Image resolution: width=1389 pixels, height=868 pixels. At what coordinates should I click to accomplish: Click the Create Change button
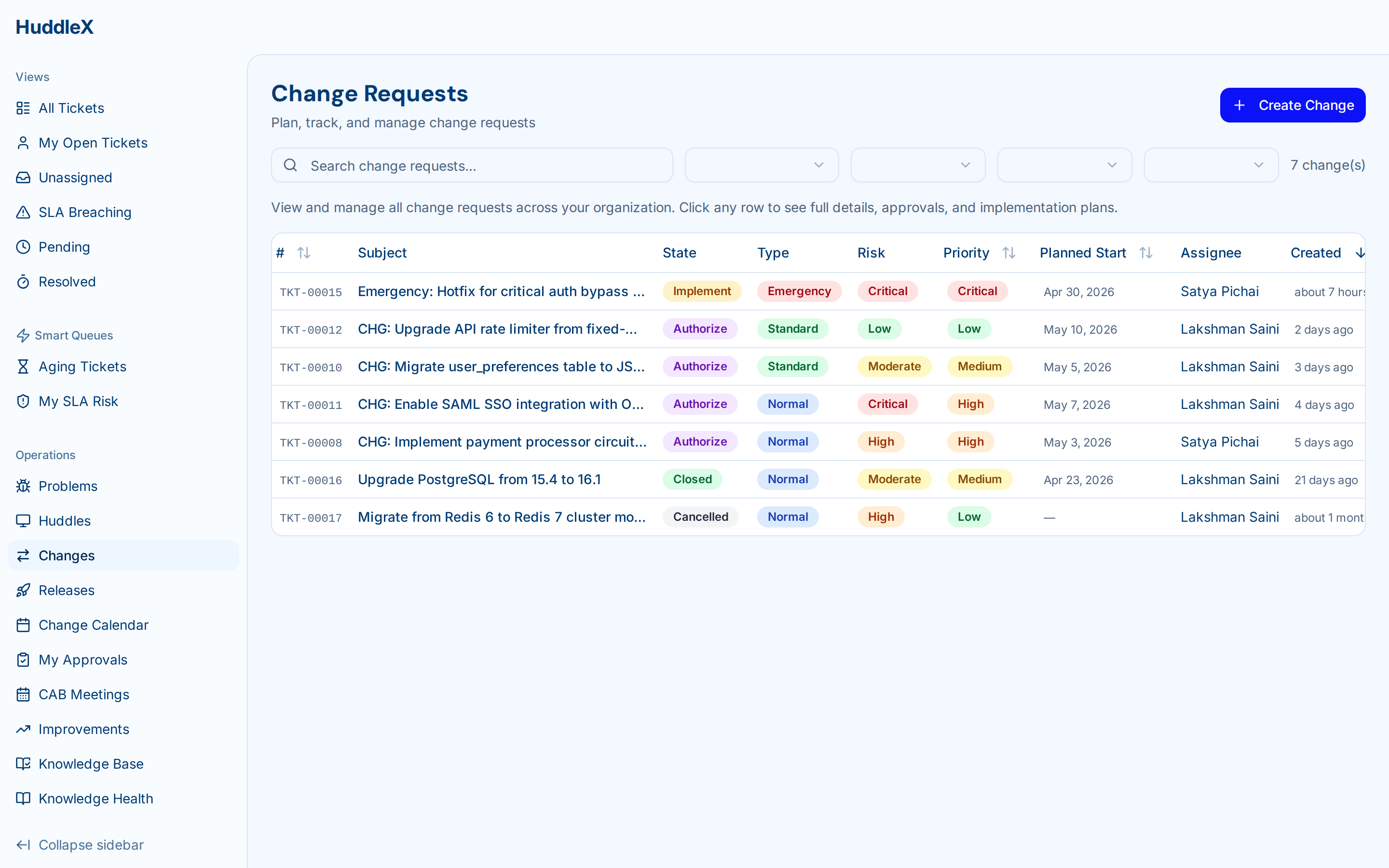(x=1293, y=105)
